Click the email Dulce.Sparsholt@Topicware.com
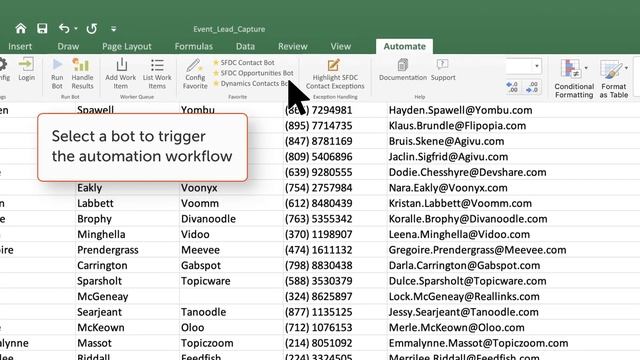 click(x=467, y=281)
